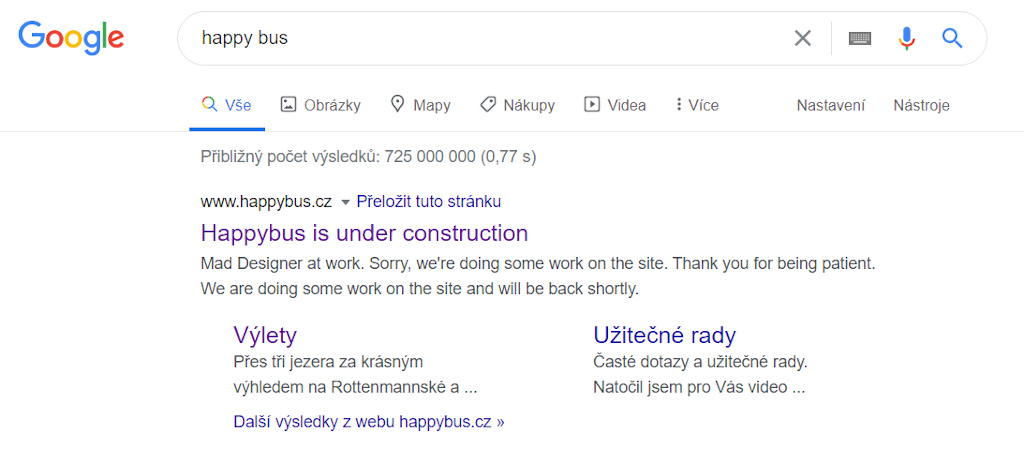The image size is (1024, 449).
Task: Click the Obrázky image icon
Action: (289, 104)
